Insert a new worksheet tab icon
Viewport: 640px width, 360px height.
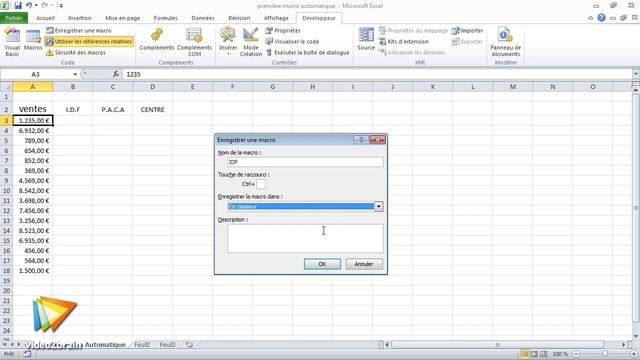point(189,344)
